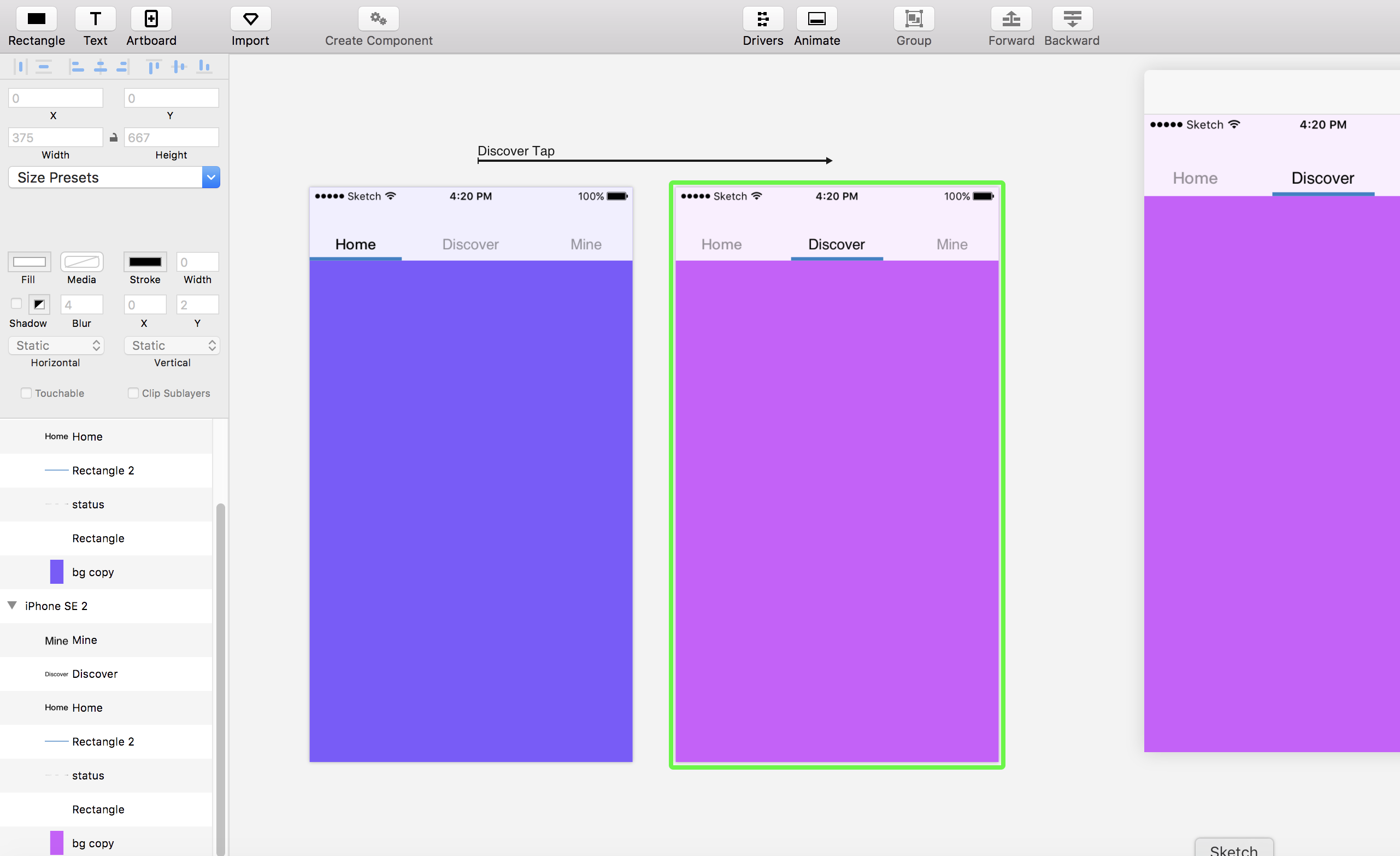This screenshot has height=856, width=1400.
Task: Open the Size Presets dropdown
Action: coord(114,177)
